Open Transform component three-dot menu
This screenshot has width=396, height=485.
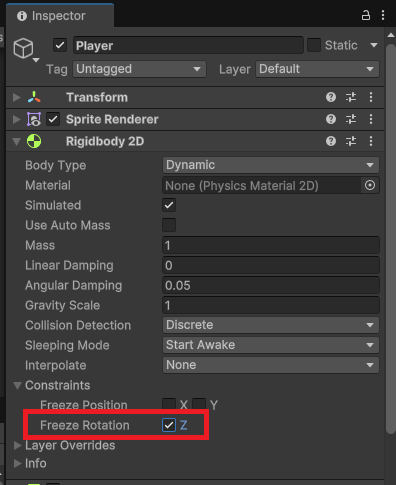[371, 97]
